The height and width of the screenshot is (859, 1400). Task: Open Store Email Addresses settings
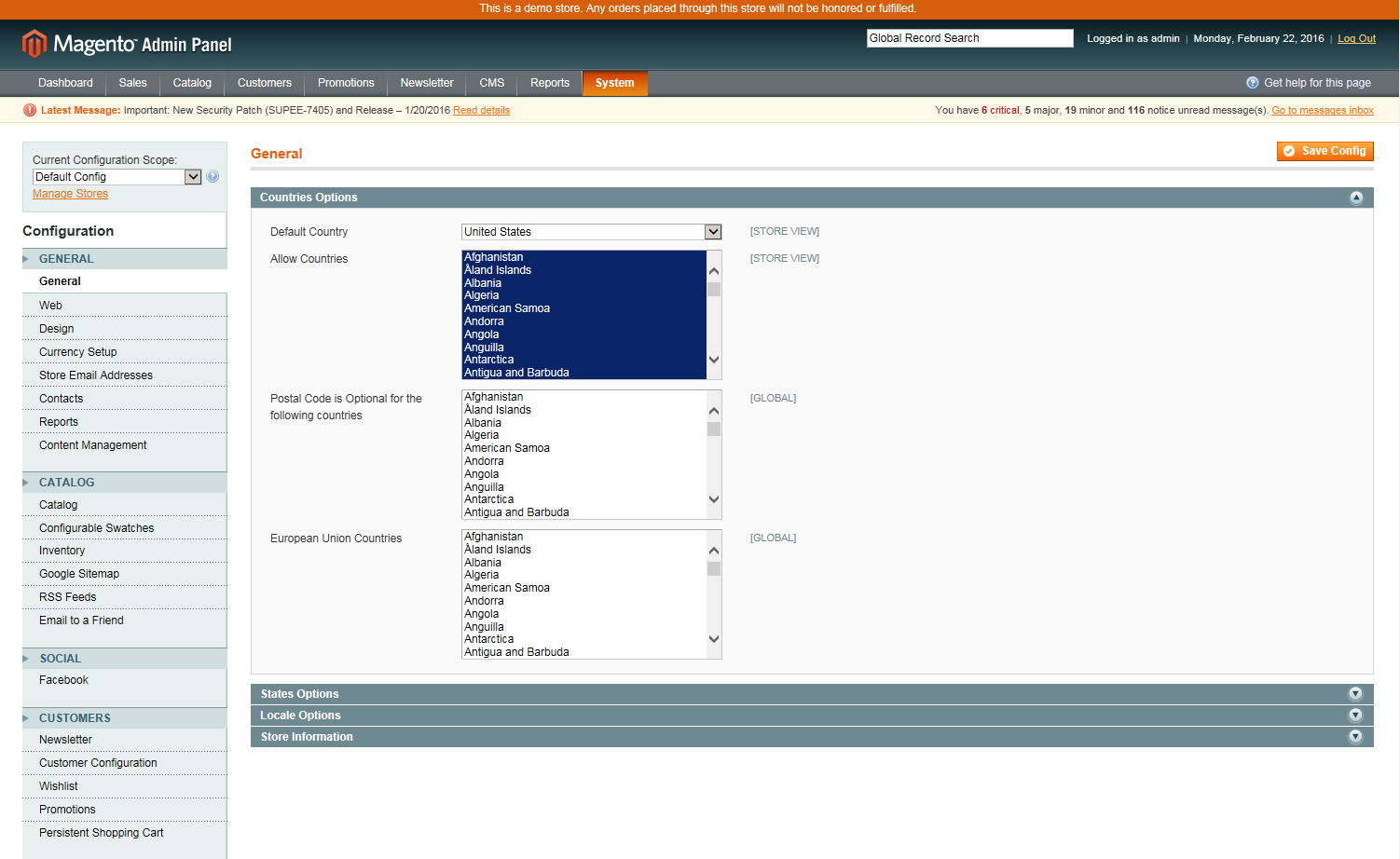pos(124,375)
